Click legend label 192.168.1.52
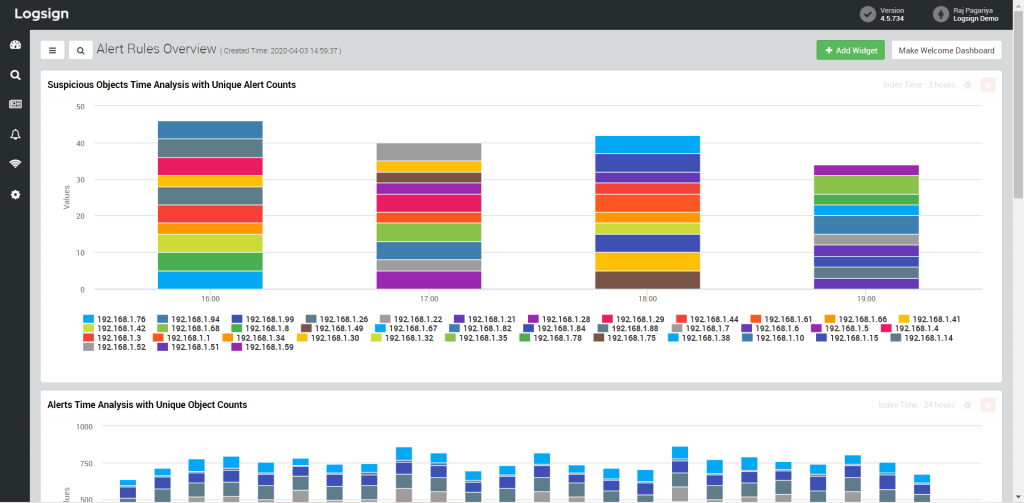The height and width of the screenshot is (503, 1024). [x=121, y=347]
